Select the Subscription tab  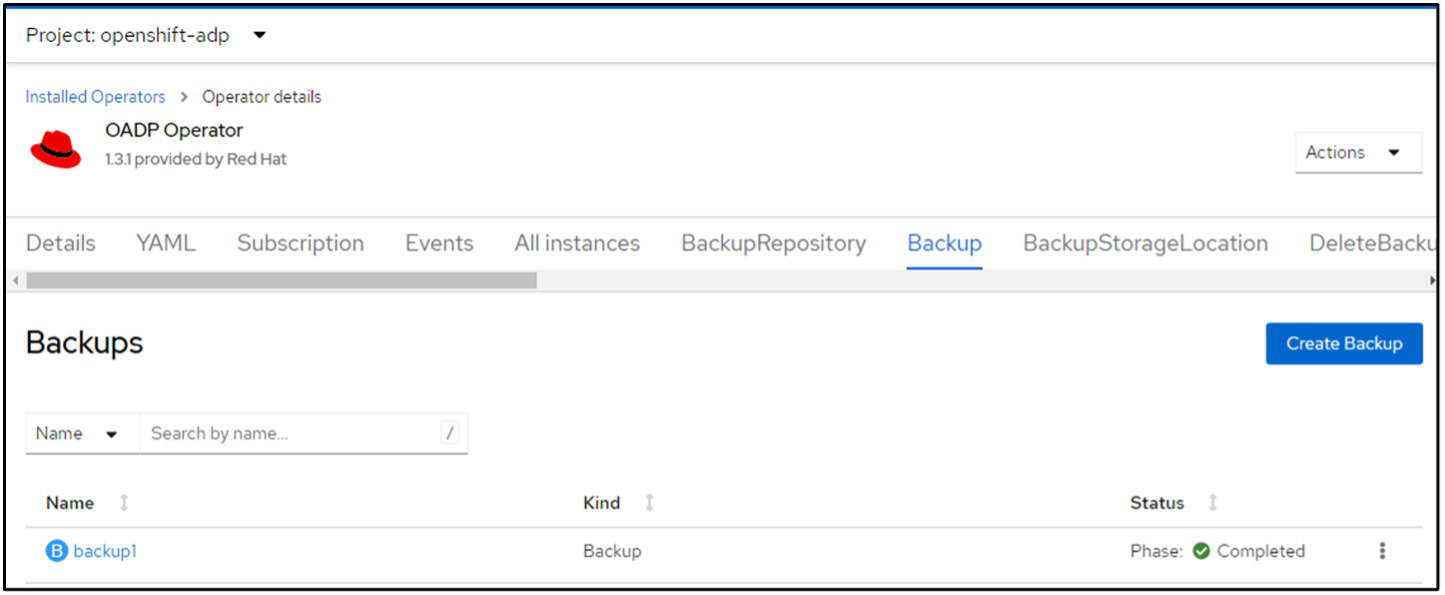coord(300,243)
